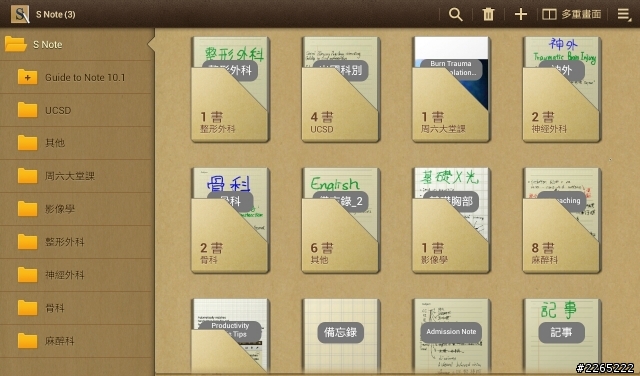The image size is (640, 376).
Task: Open the 備忘錄 note
Action: coord(341,336)
